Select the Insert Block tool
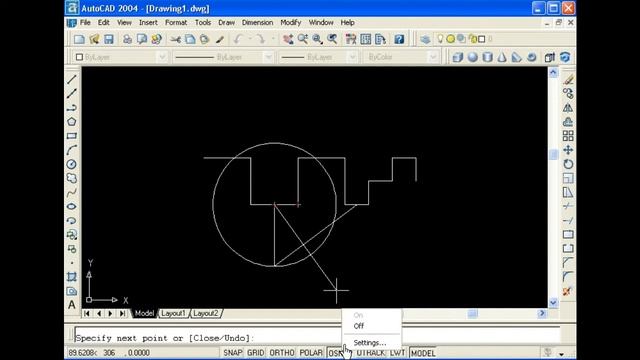Image resolution: width=640 pixels, height=360 pixels. point(72,235)
